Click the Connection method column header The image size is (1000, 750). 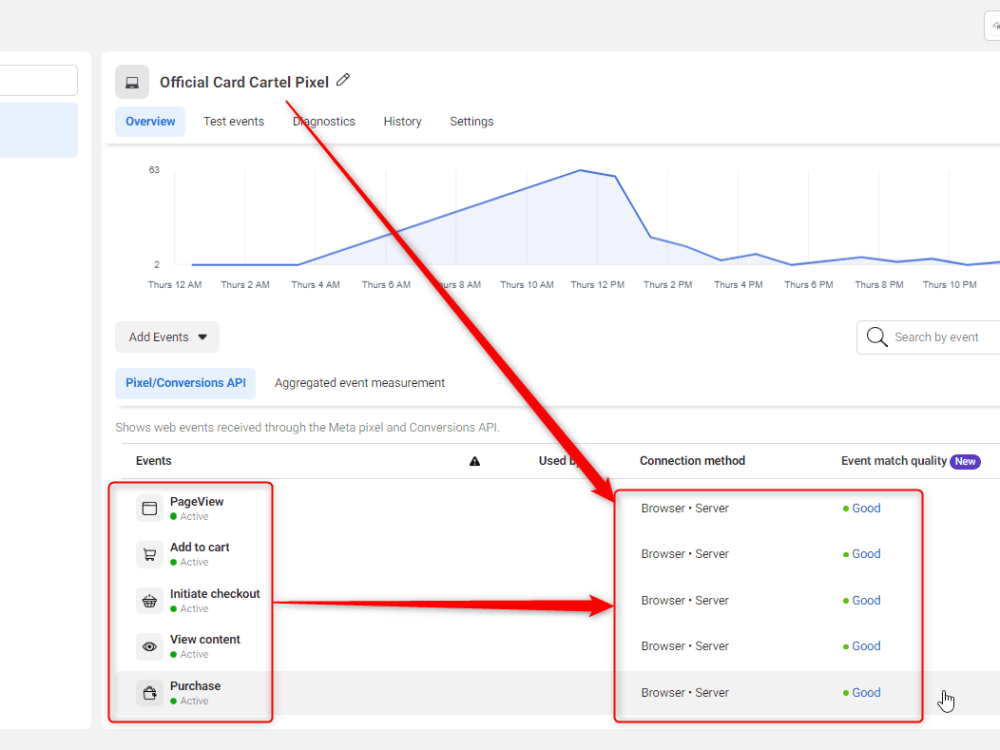[x=692, y=460]
